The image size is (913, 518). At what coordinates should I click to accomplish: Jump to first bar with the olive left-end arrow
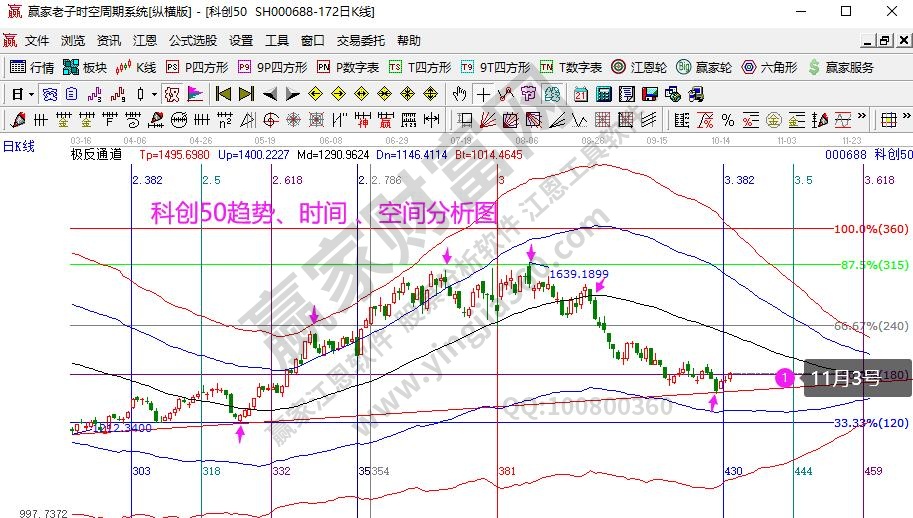[x=223, y=94]
